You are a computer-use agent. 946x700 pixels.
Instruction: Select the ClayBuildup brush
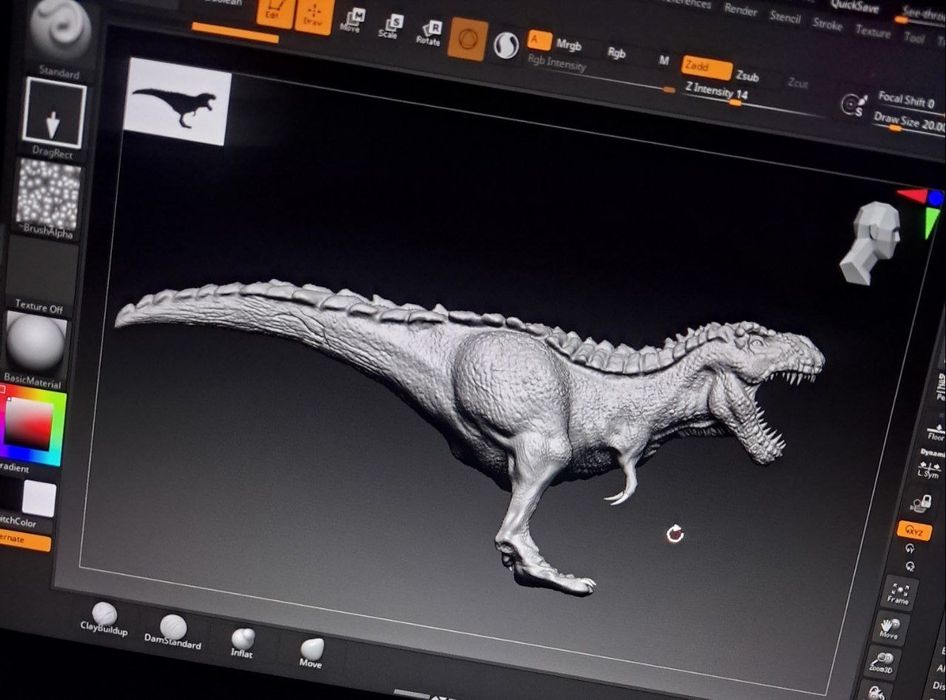click(x=104, y=620)
